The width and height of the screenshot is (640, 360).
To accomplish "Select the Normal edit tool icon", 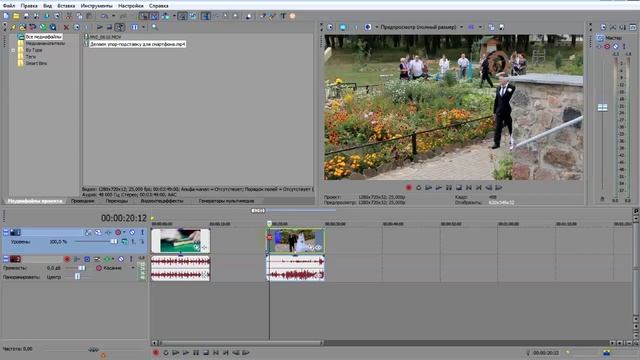I will pyautogui.click(x=205, y=16).
